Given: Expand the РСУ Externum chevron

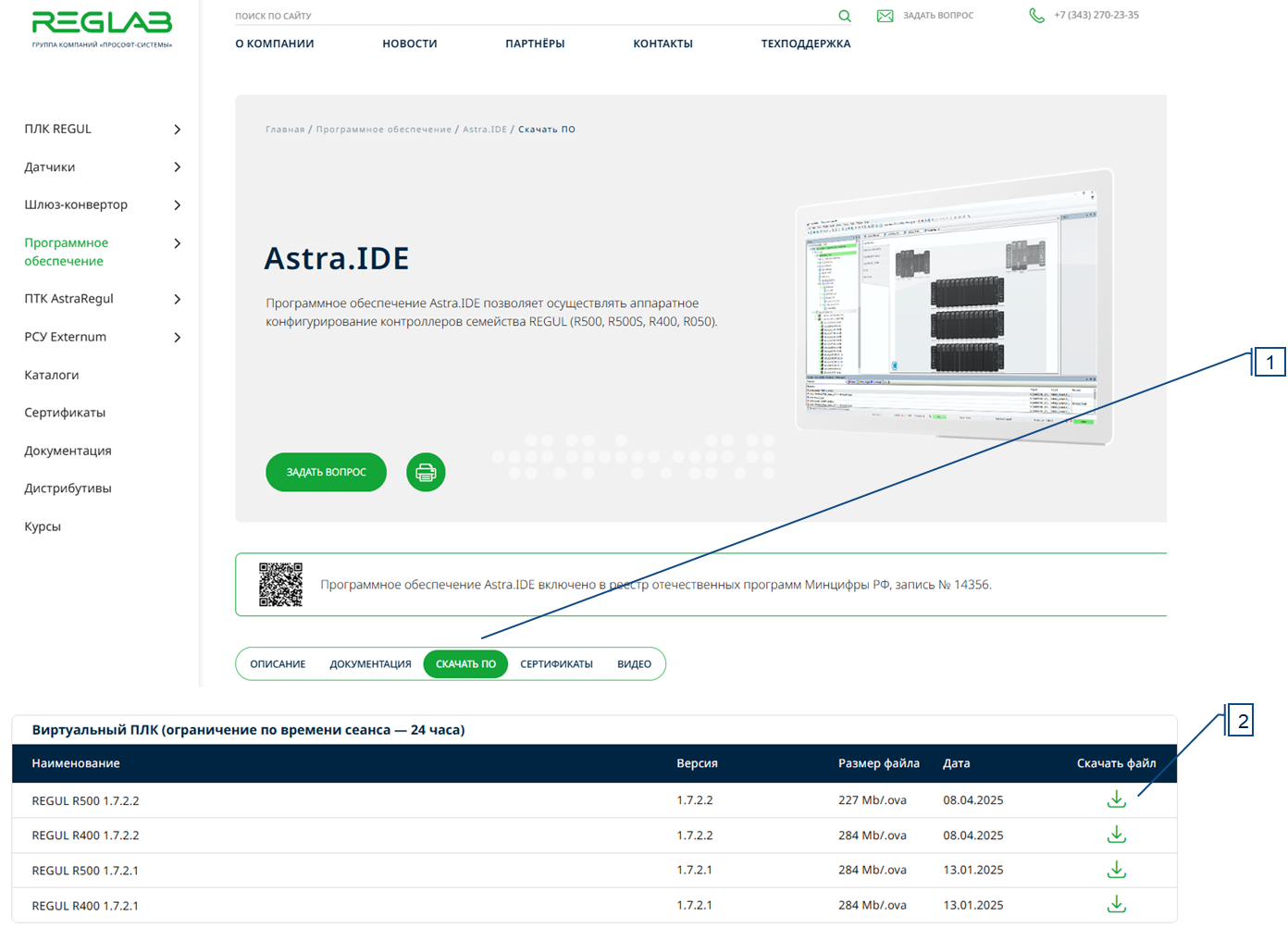Looking at the screenshot, I should (x=177, y=338).
